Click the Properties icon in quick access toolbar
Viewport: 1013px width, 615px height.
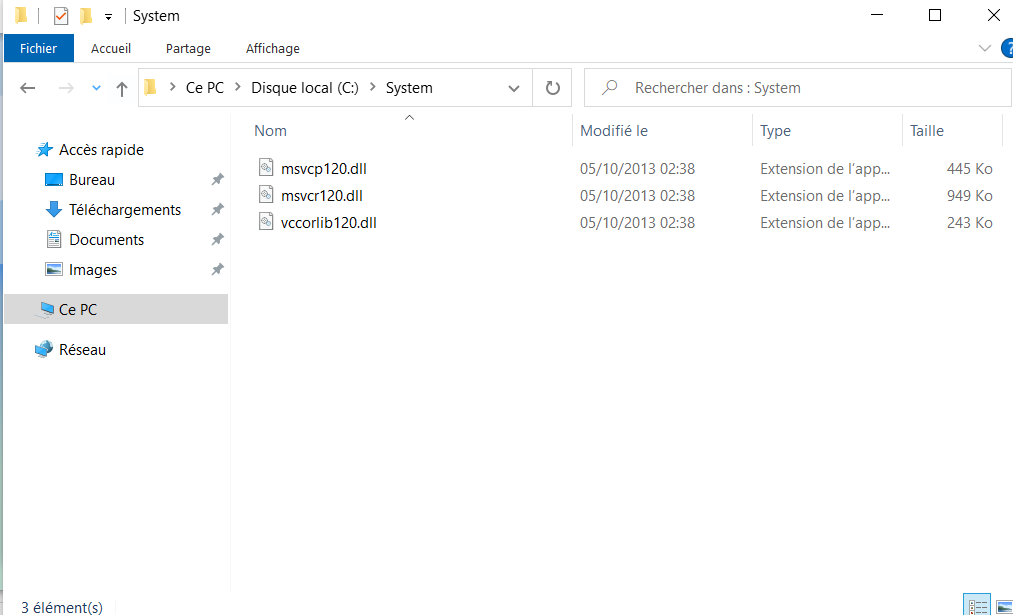click(x=61, y=16)
